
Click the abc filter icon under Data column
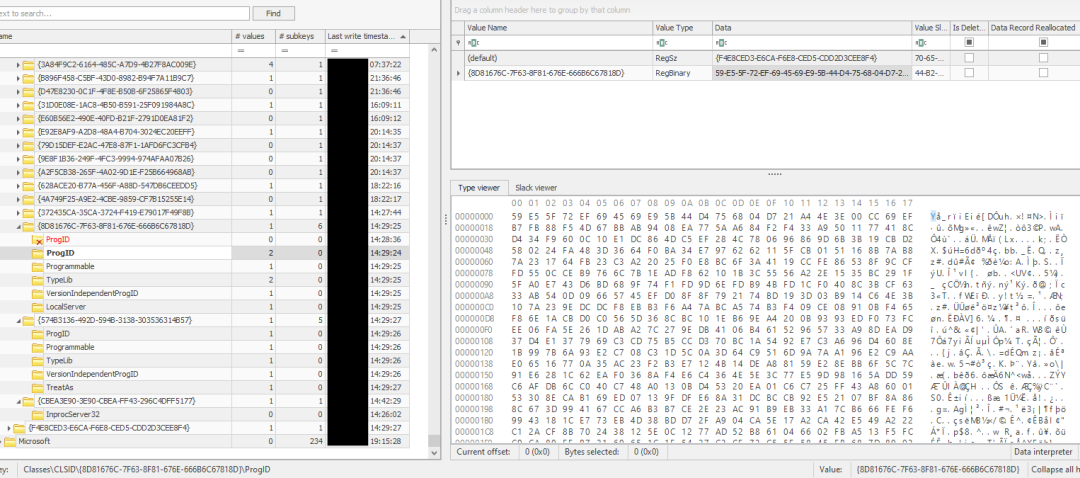[720, 43]
